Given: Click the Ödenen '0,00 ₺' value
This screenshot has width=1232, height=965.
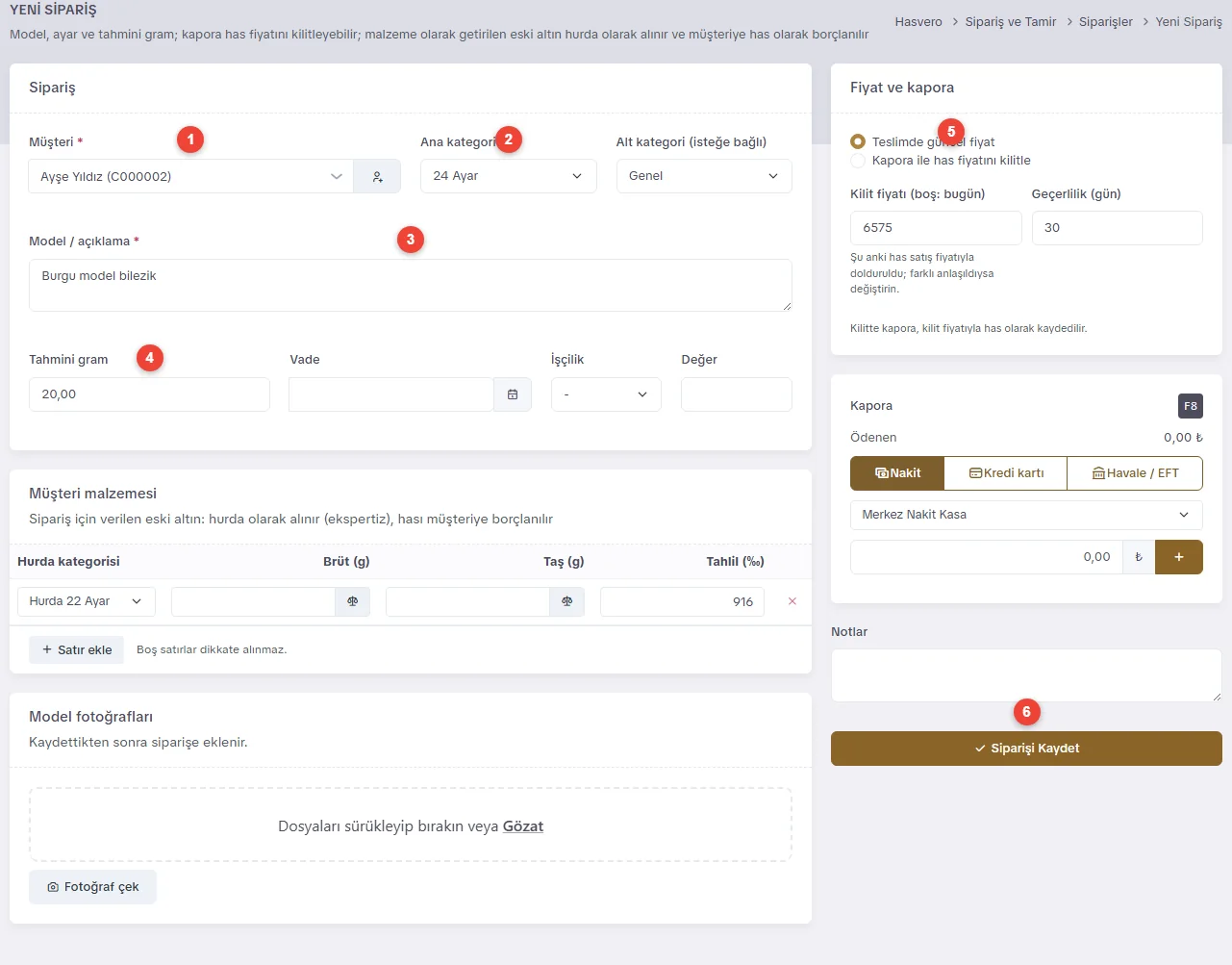Looking at the screenshot, I should pyautogui.click(x=1183, y=438).
